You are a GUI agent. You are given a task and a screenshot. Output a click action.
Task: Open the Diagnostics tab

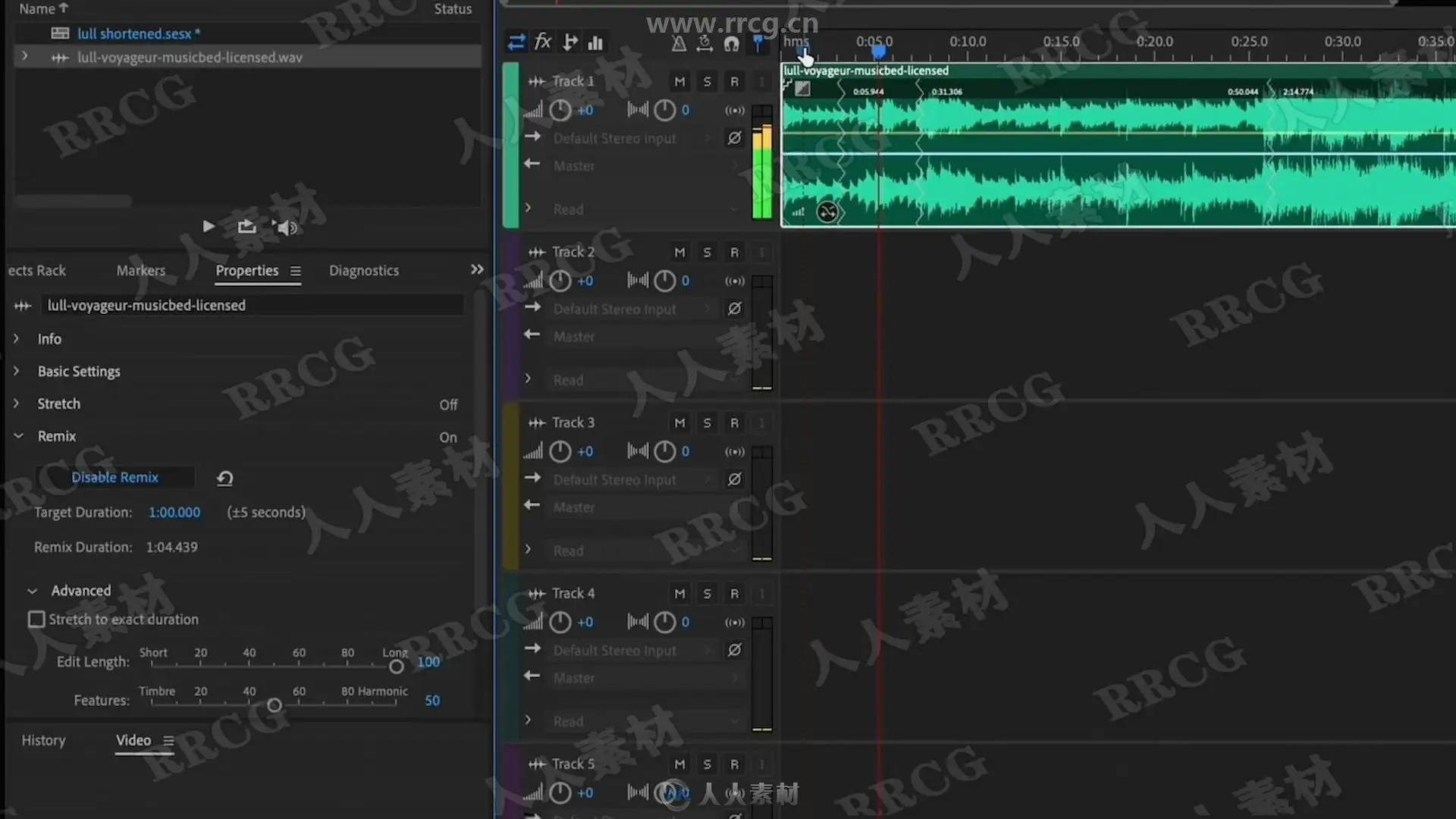pyautogui.click(x=363, y=271)
